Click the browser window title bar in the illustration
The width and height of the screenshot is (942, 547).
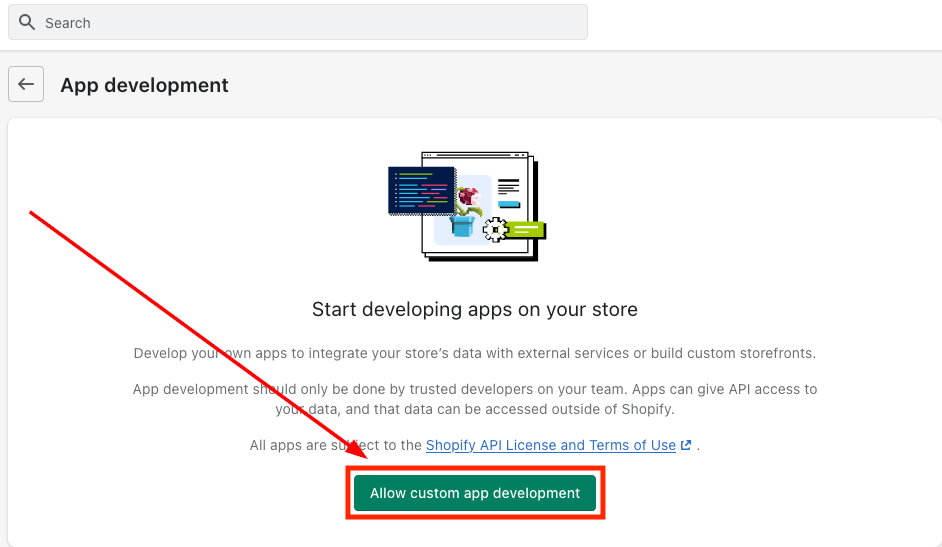(x=475, y=157)
